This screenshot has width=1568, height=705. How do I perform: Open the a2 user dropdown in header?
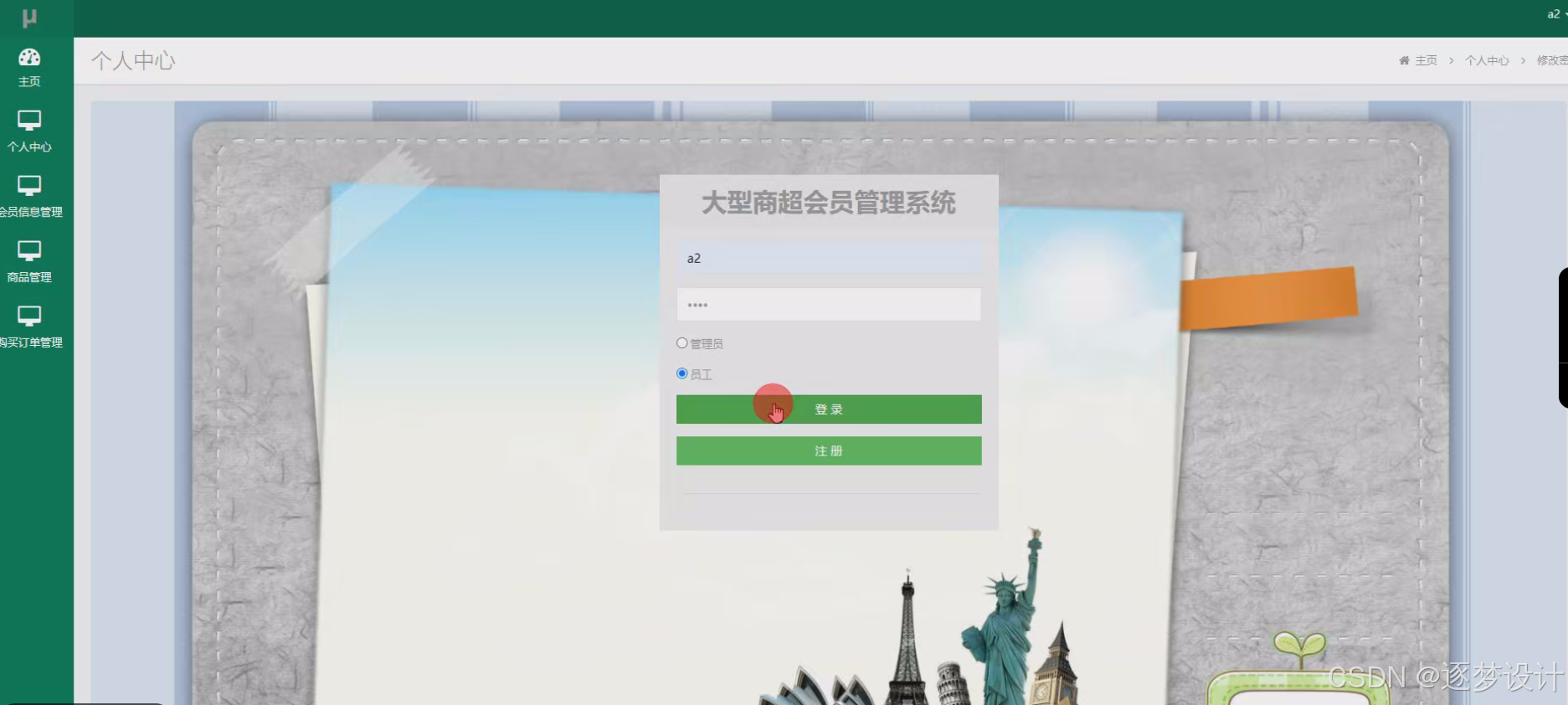coord(1556,14)
